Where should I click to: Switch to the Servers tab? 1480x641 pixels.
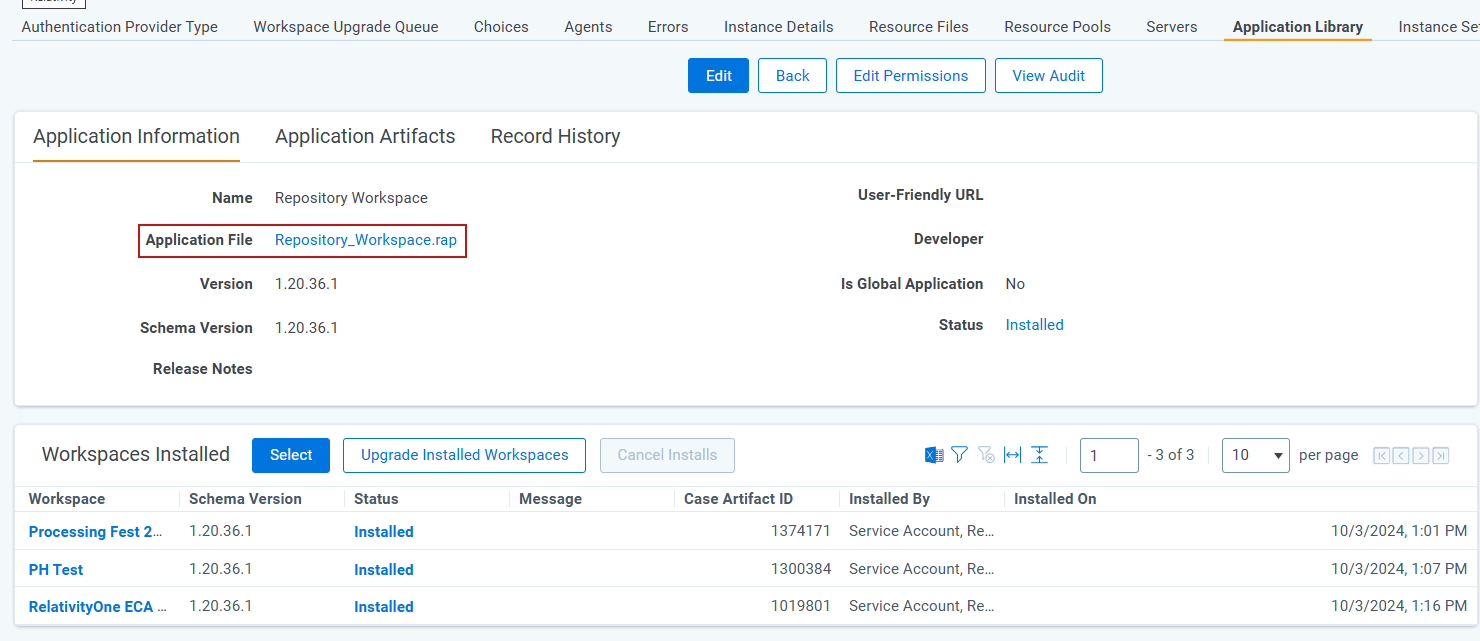click(x=1172, y=27)
